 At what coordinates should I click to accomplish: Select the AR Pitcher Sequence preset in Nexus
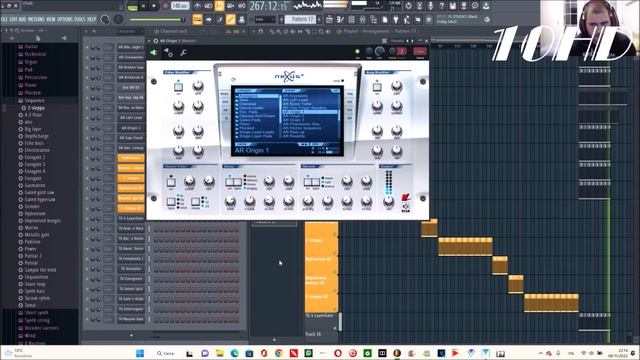tap(302, 128)
